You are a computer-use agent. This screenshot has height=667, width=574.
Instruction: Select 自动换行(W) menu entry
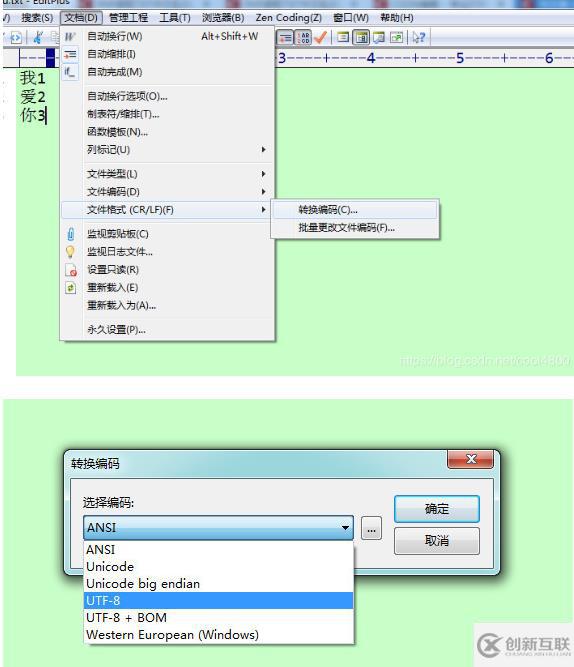168,37
